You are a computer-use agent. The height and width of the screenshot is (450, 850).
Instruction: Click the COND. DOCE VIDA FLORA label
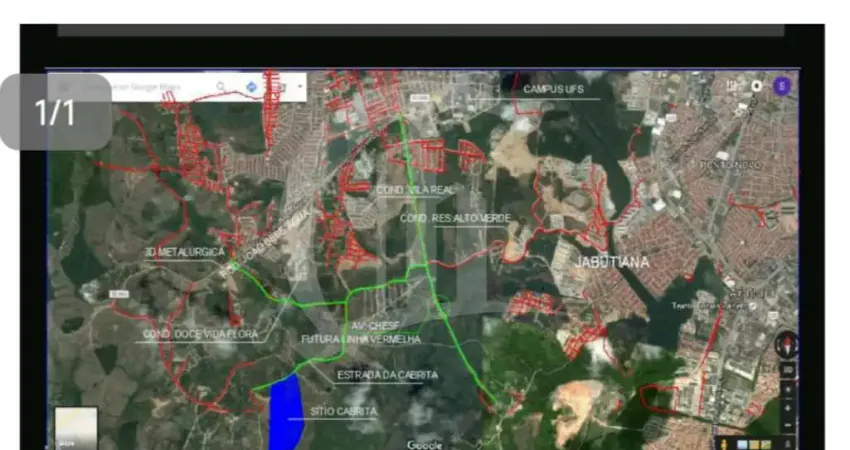tap(200, 334)
